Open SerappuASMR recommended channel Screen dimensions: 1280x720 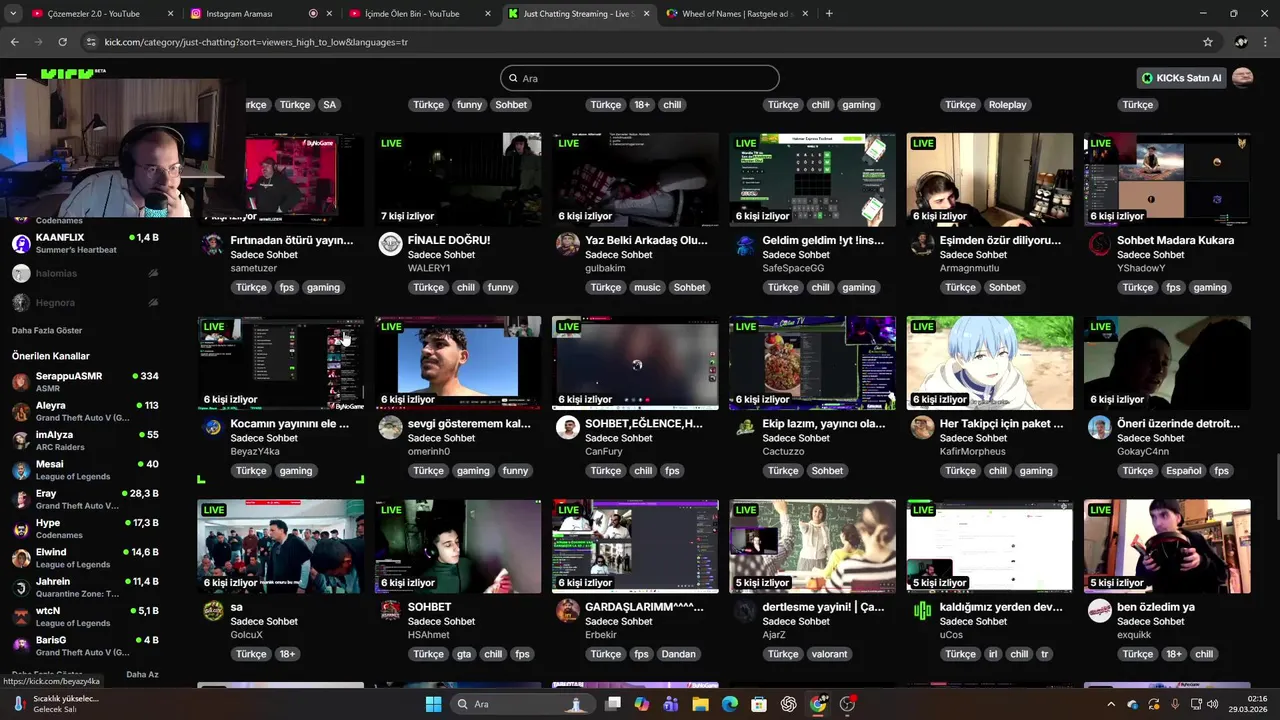click(x=85, y=382)
